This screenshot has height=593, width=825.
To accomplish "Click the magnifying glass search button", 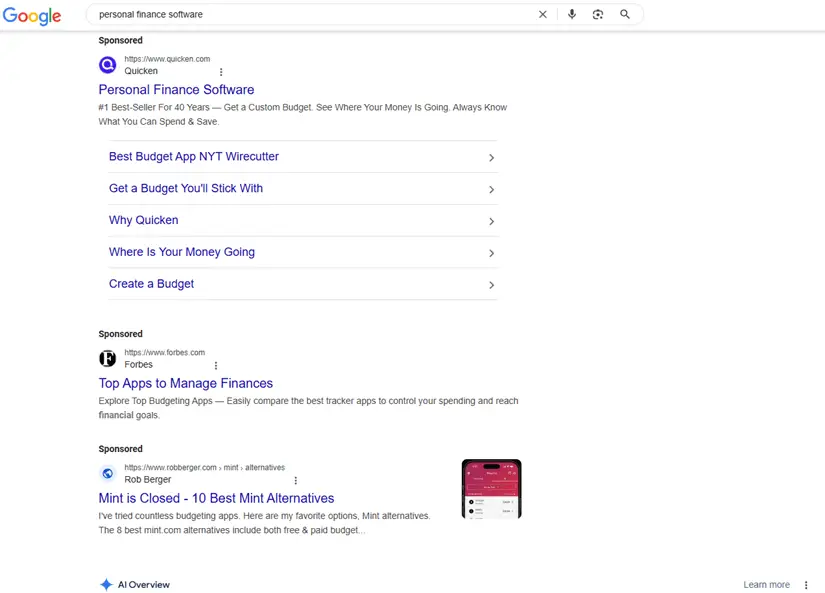I will tap(625, 15).
